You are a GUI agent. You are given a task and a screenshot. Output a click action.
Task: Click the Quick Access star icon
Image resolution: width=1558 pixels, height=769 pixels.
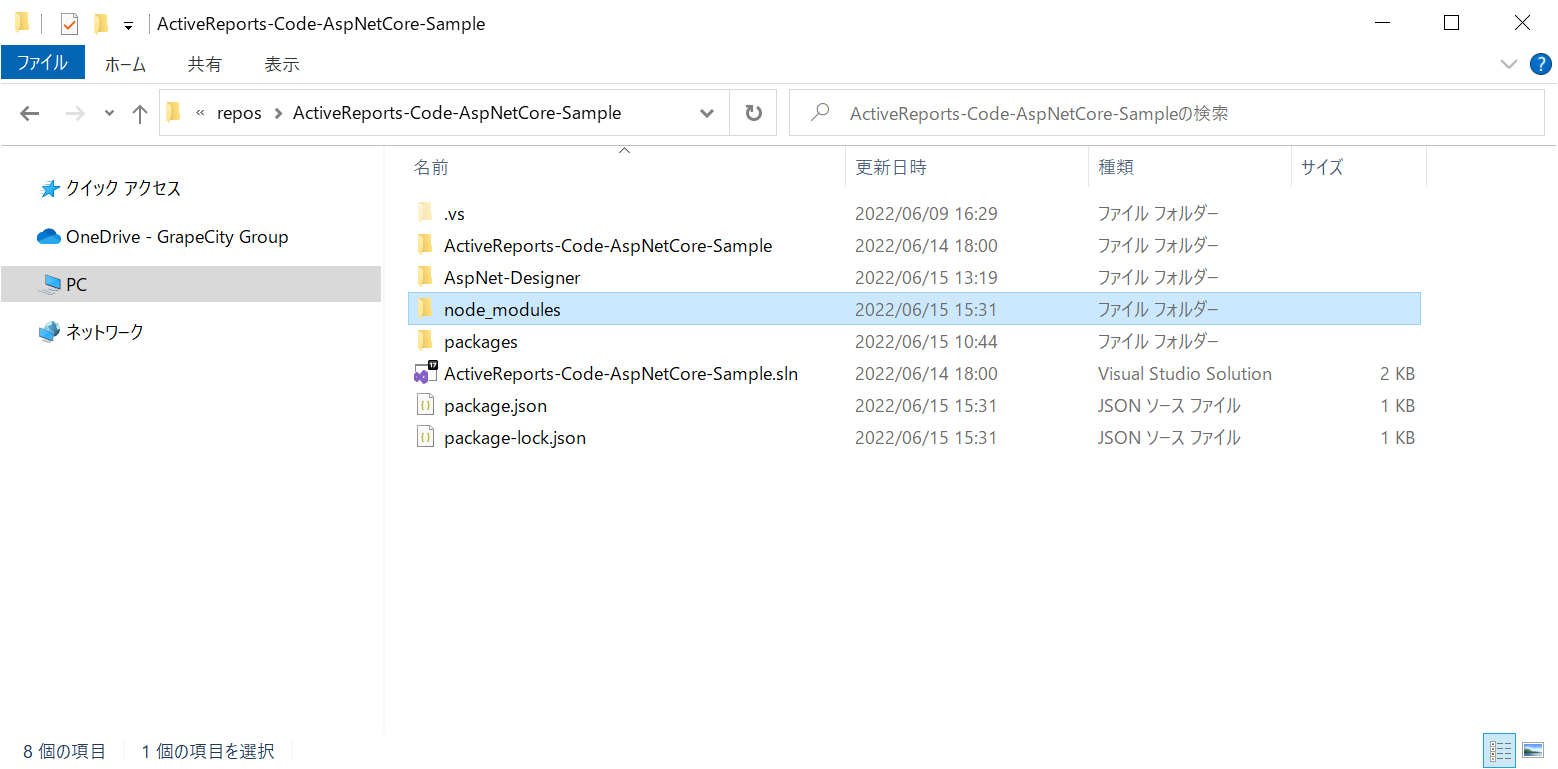coord(49,188)
